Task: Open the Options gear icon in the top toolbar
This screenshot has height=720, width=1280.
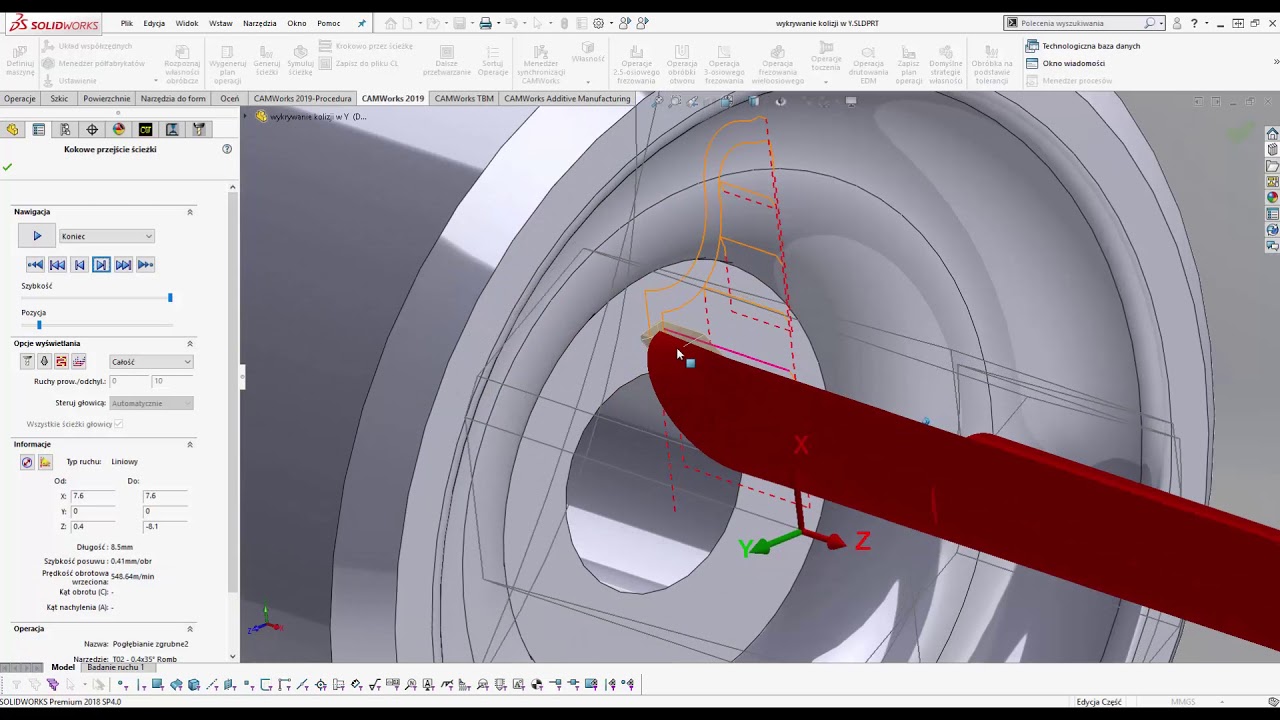Action: coord(598,23)
